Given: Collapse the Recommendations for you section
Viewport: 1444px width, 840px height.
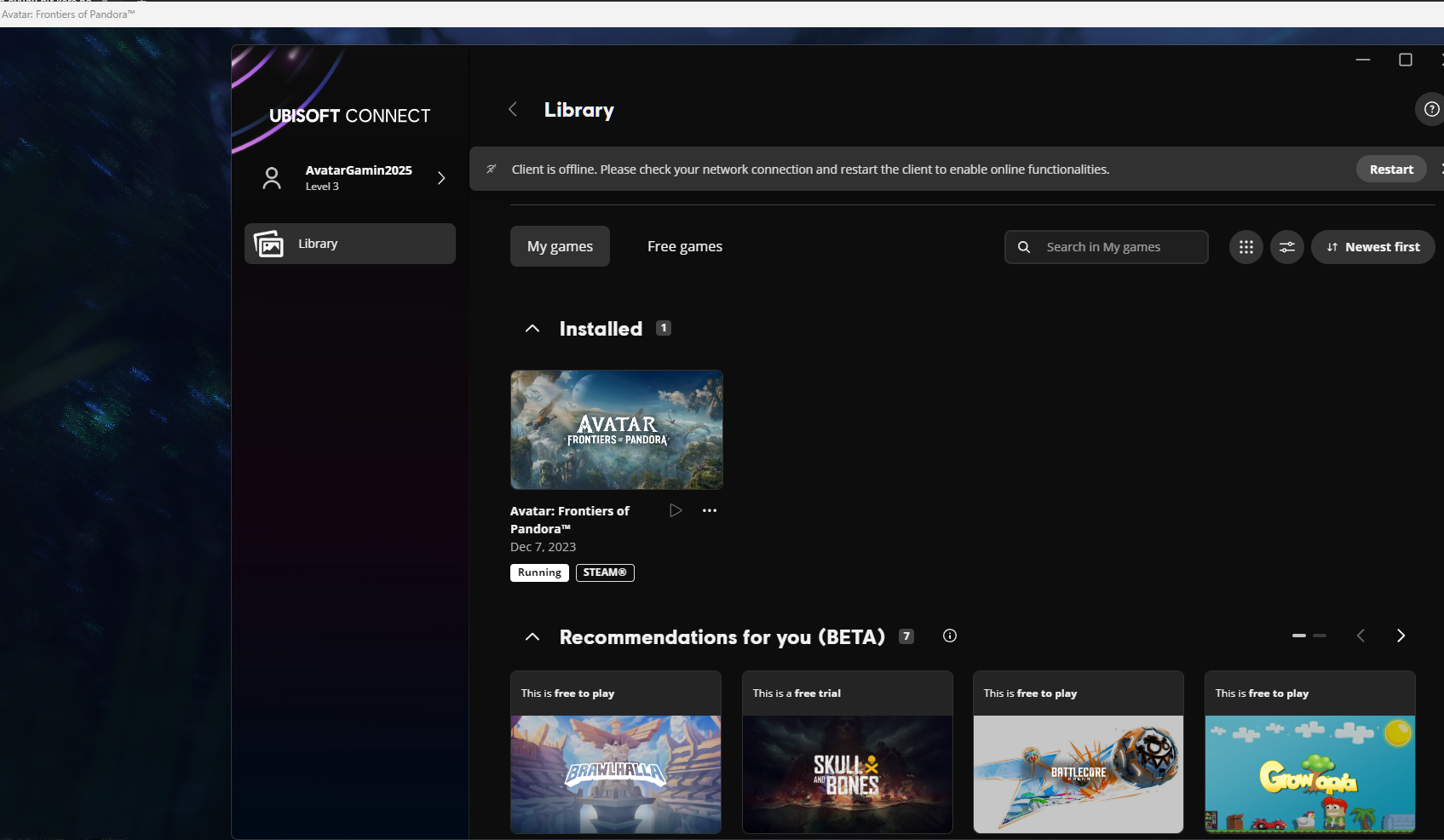Looking at the screenshot, I should pos(532,636).
